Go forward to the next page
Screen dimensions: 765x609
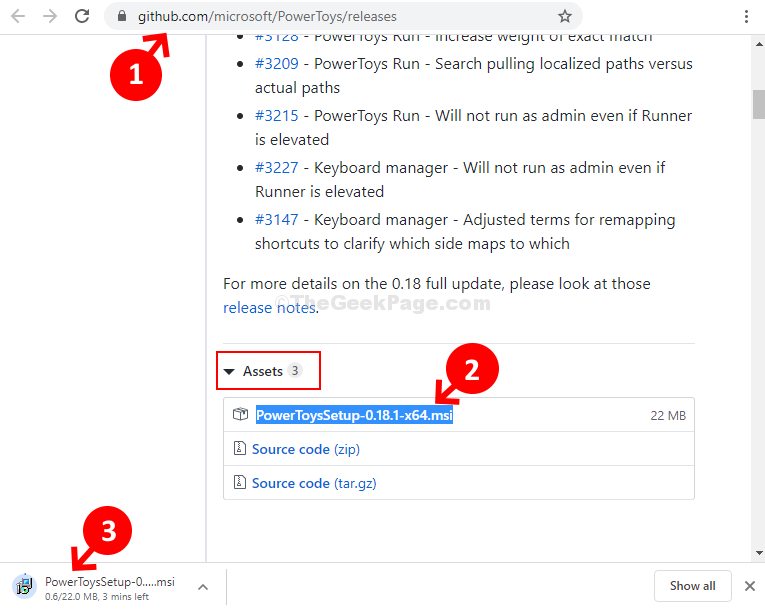(50, 16)
